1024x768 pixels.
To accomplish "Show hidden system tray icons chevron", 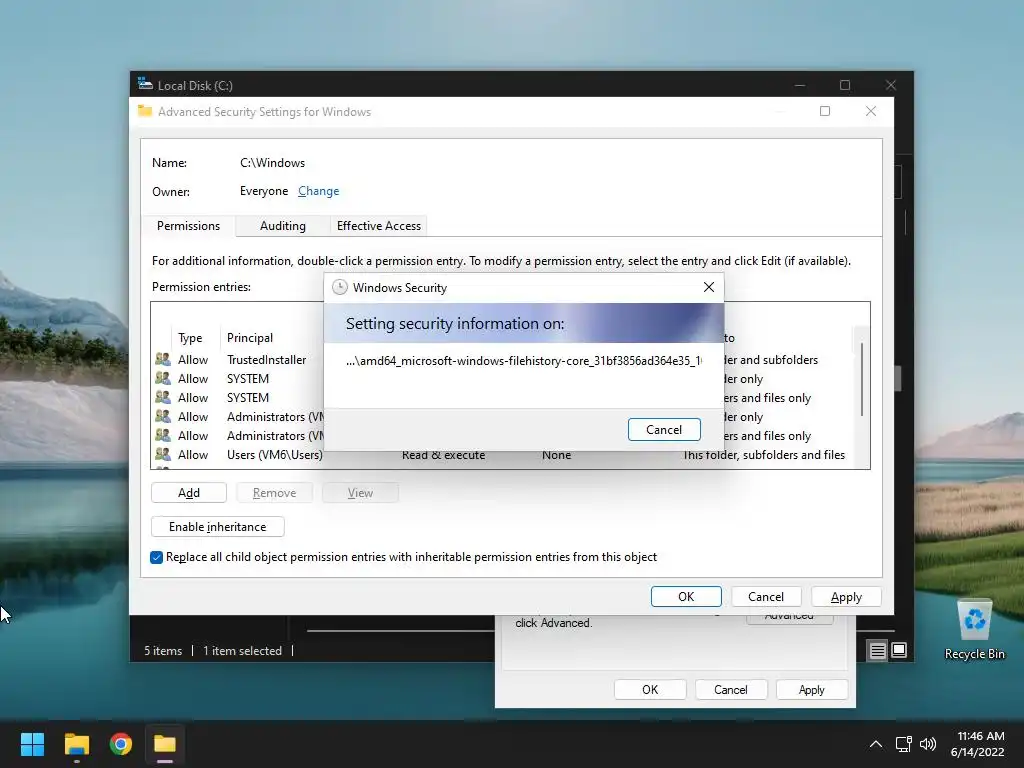I will point(876,744).
